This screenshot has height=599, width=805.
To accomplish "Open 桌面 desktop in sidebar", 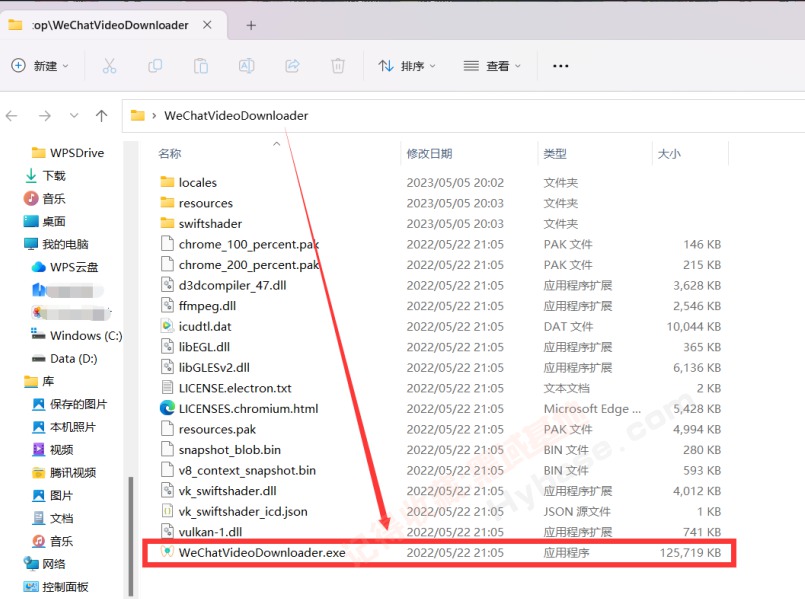I will point(45,221).
